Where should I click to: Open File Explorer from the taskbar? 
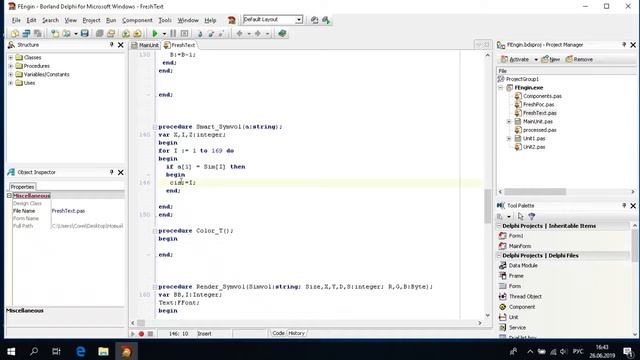(x=103, y=351)
